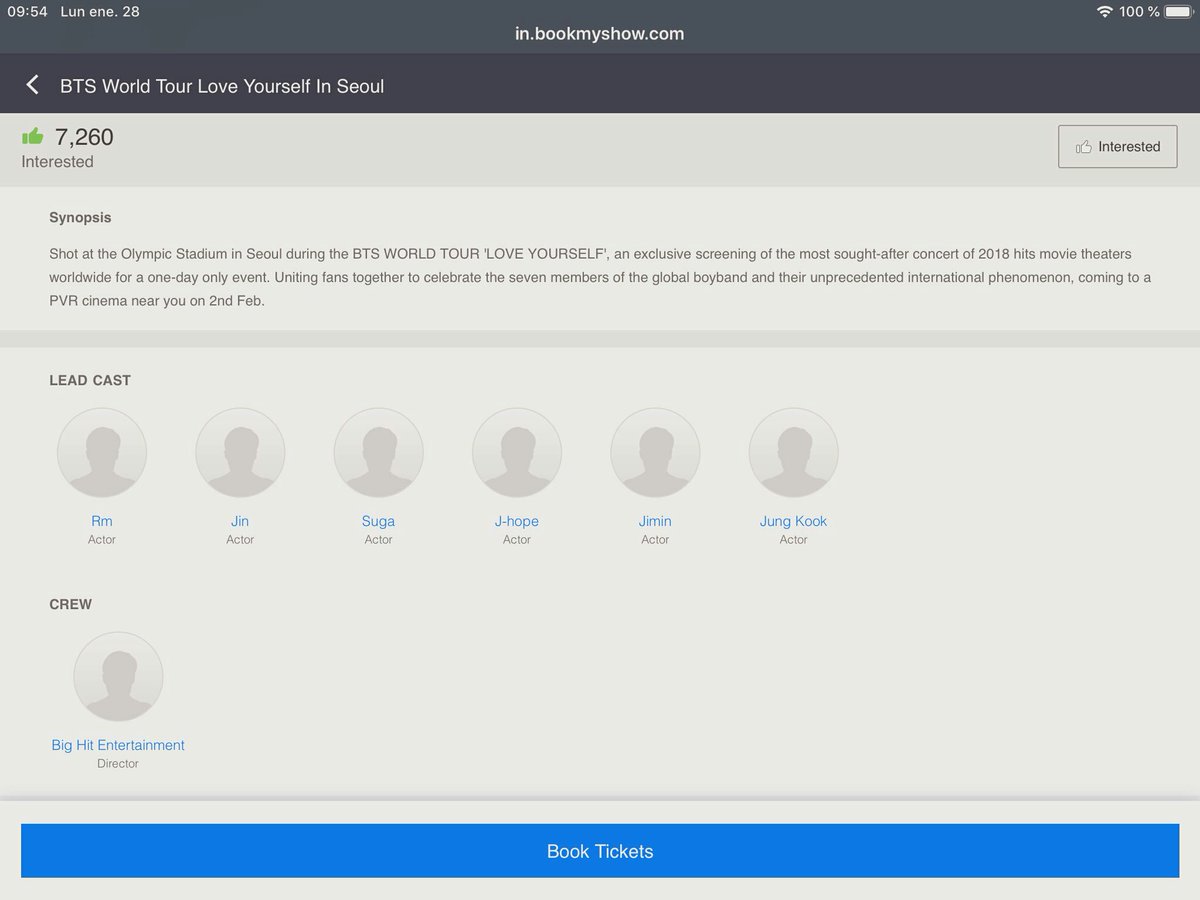Click the Jung Kook name link
The height and width of the screenshot is (900, 1200).
tap(794, 521)
